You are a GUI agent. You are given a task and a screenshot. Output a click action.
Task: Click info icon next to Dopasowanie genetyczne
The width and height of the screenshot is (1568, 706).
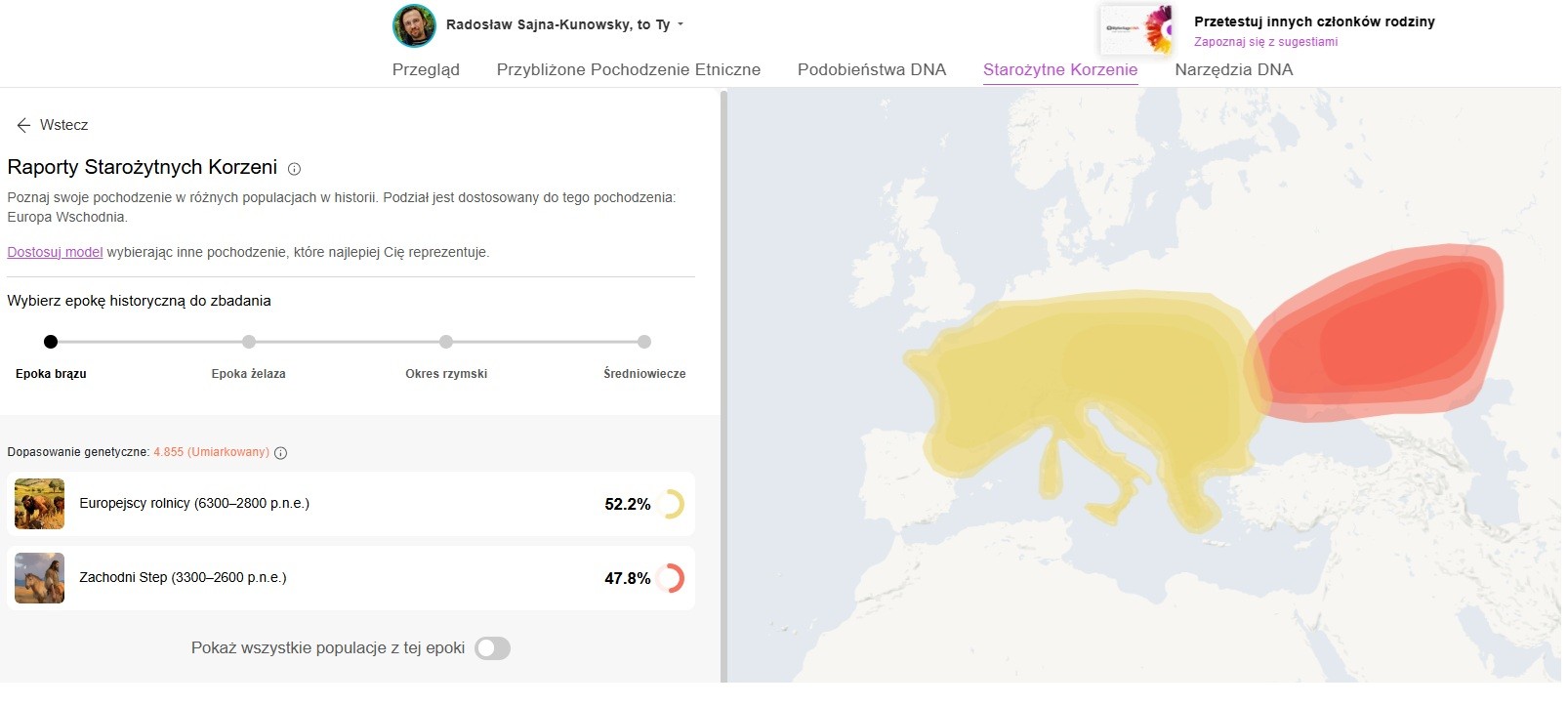(x=281, y=453)
